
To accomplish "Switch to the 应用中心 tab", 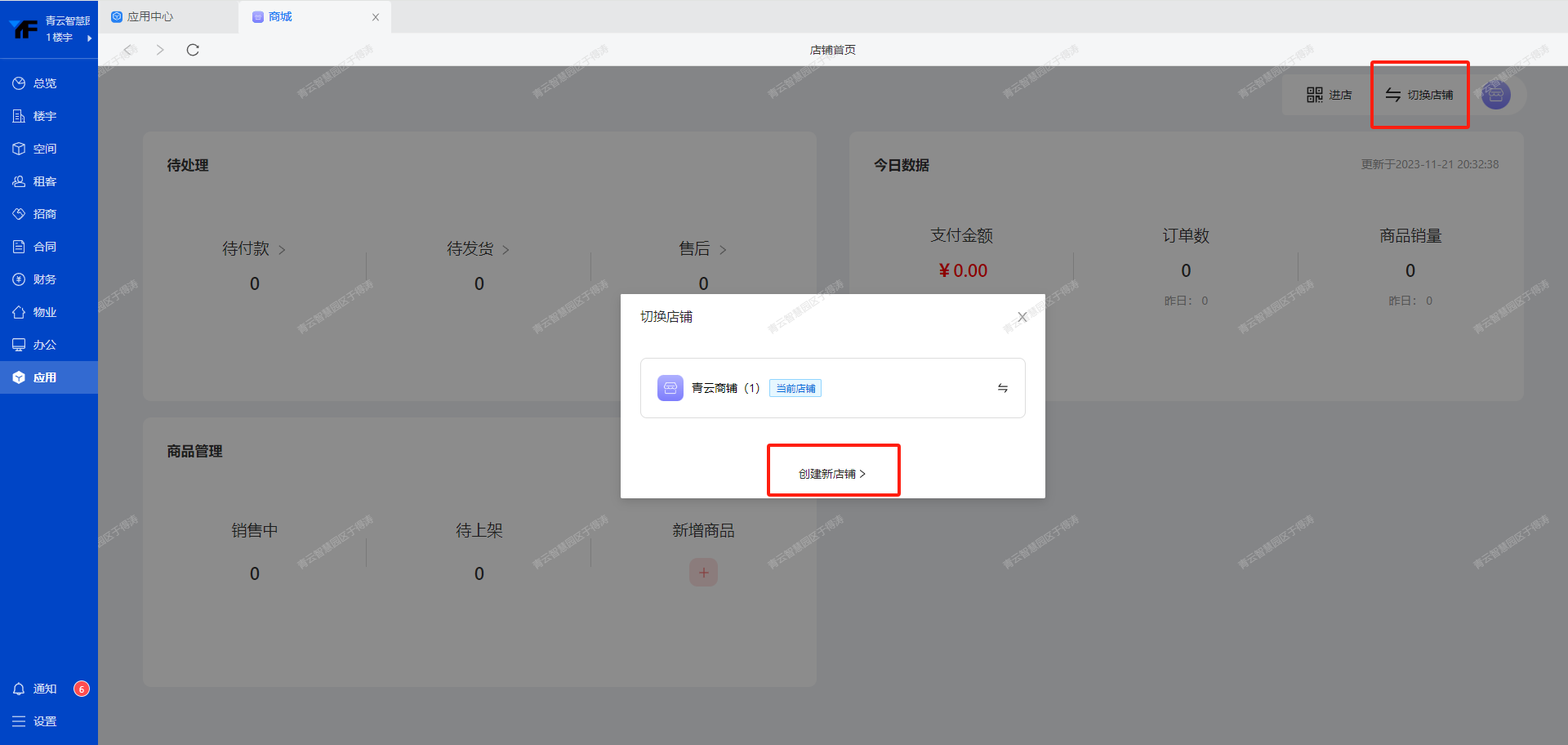I will tap(150, 16).
